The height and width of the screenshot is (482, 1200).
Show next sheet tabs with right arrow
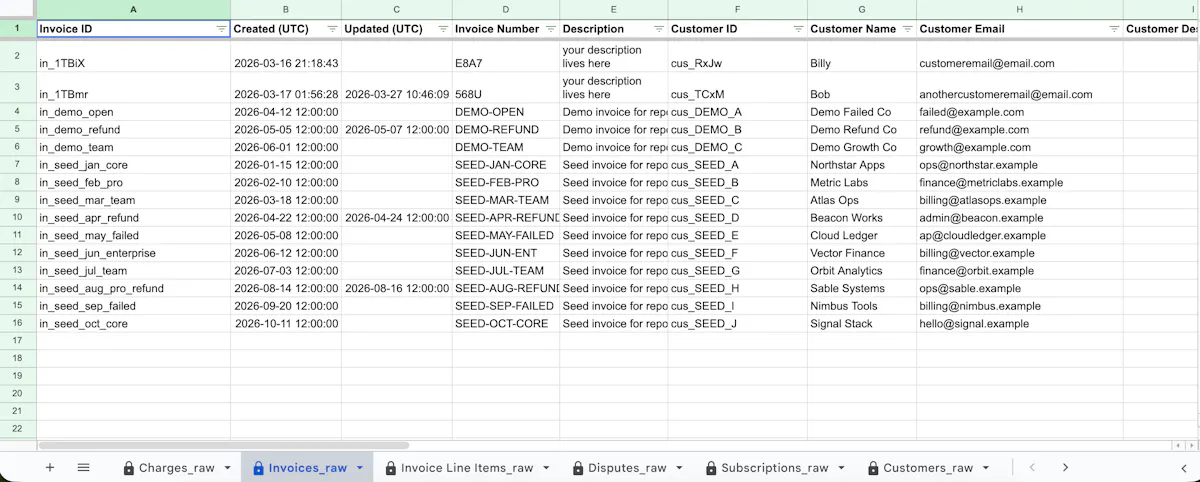click(x=1066, y=467)
